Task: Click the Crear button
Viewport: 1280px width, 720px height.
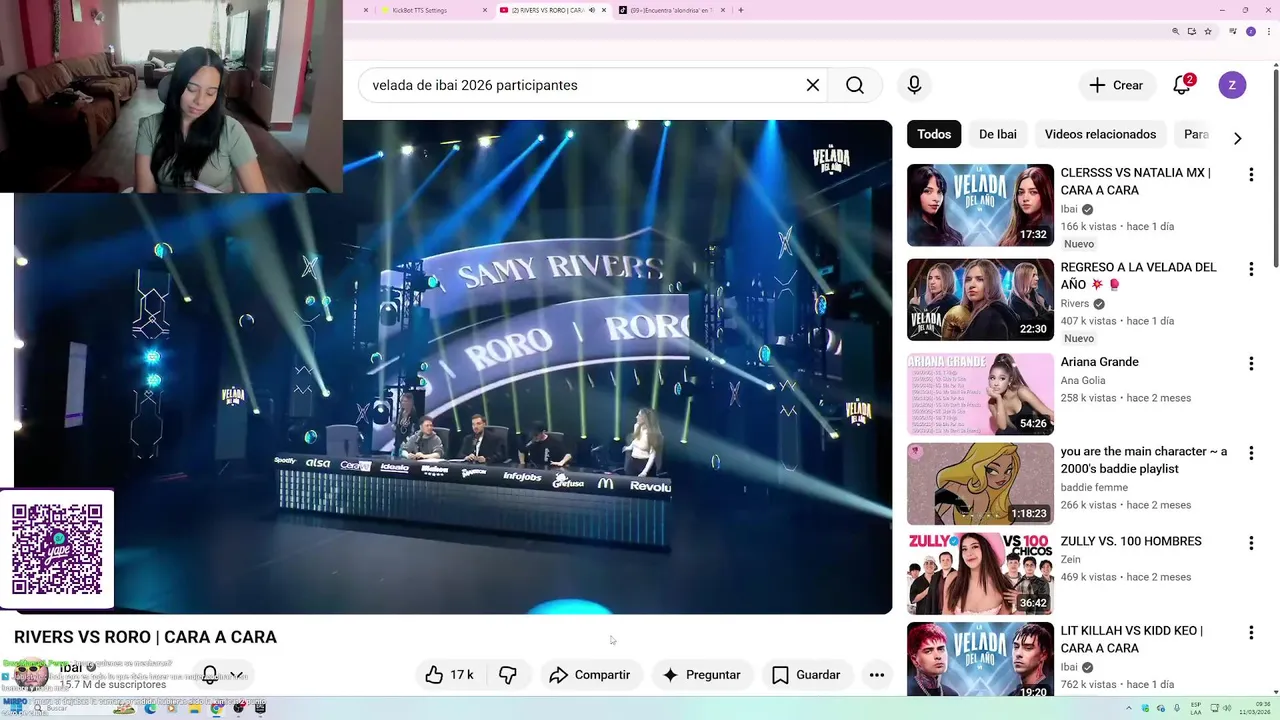Action: tap(1116, 85)
